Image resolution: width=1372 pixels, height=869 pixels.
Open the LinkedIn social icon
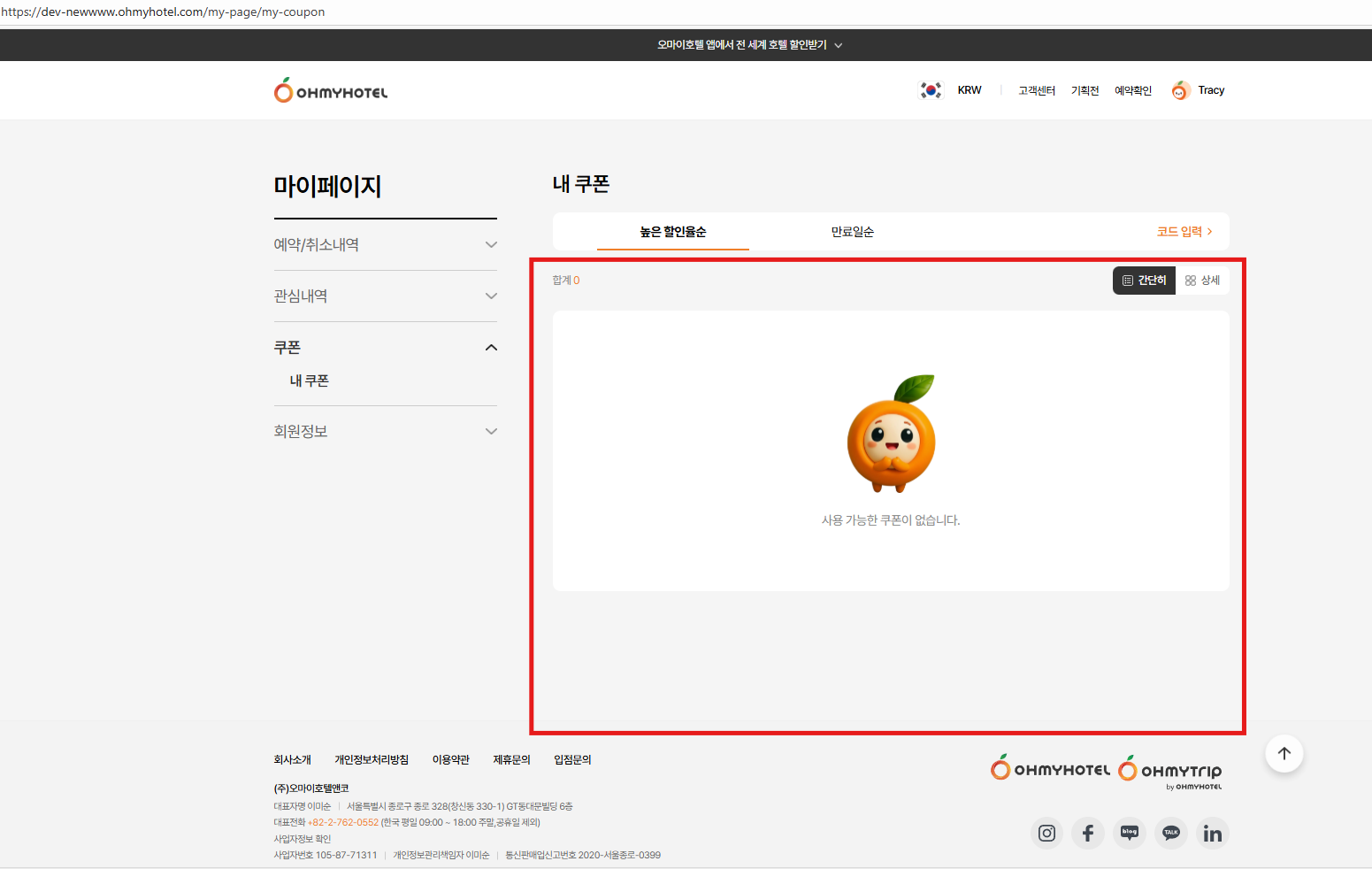tap(1213, 834)
